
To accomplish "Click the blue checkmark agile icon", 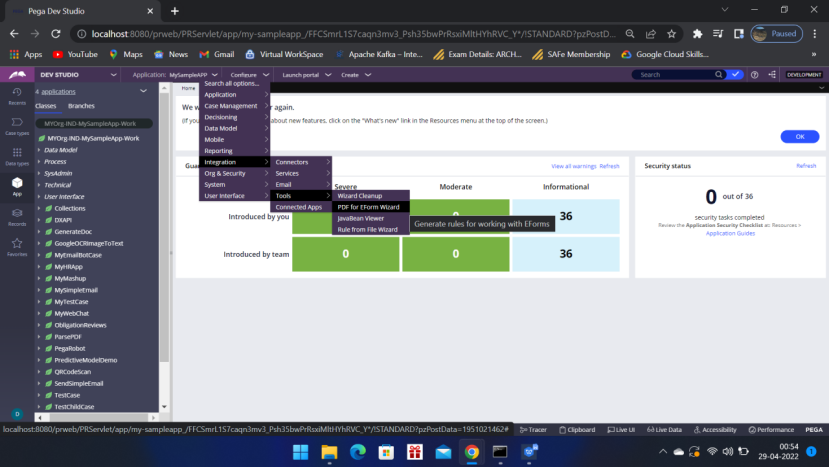I will click(x=735, y=75).
